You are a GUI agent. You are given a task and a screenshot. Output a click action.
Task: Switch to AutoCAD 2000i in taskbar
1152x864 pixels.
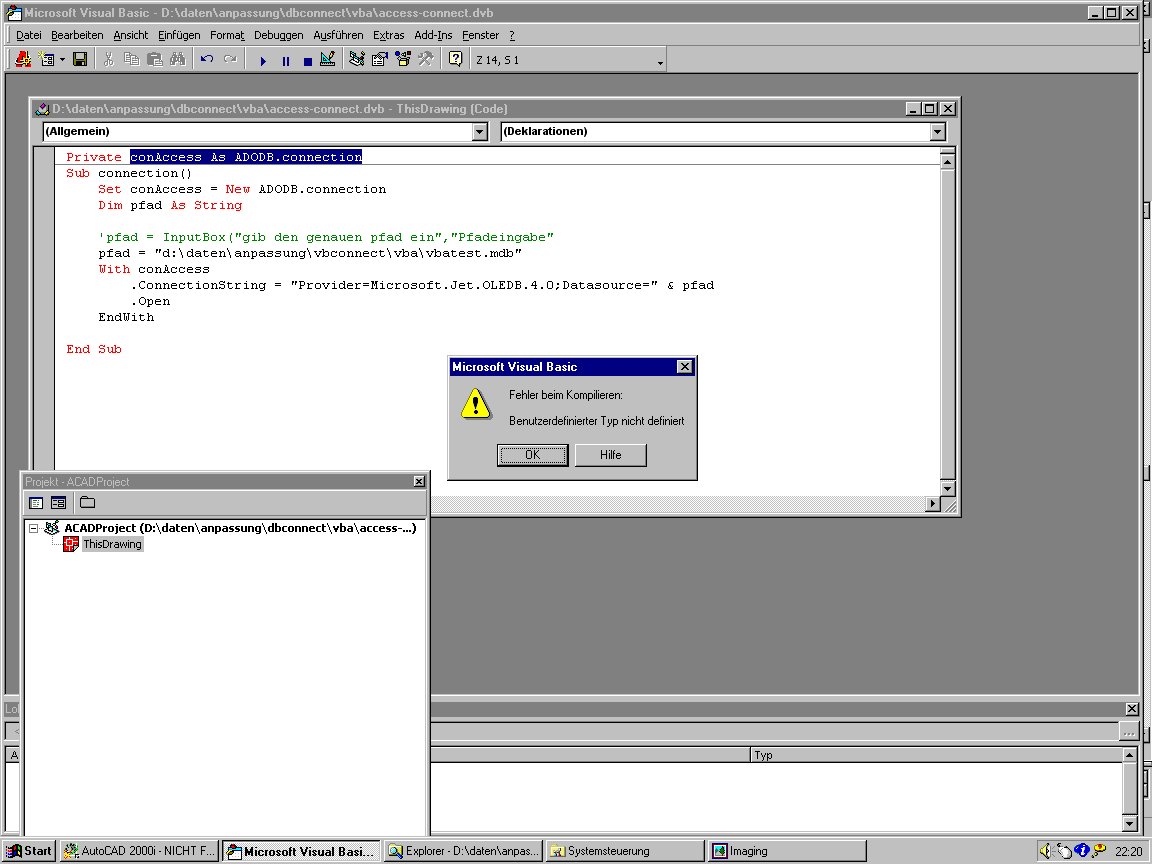(139, 851)
